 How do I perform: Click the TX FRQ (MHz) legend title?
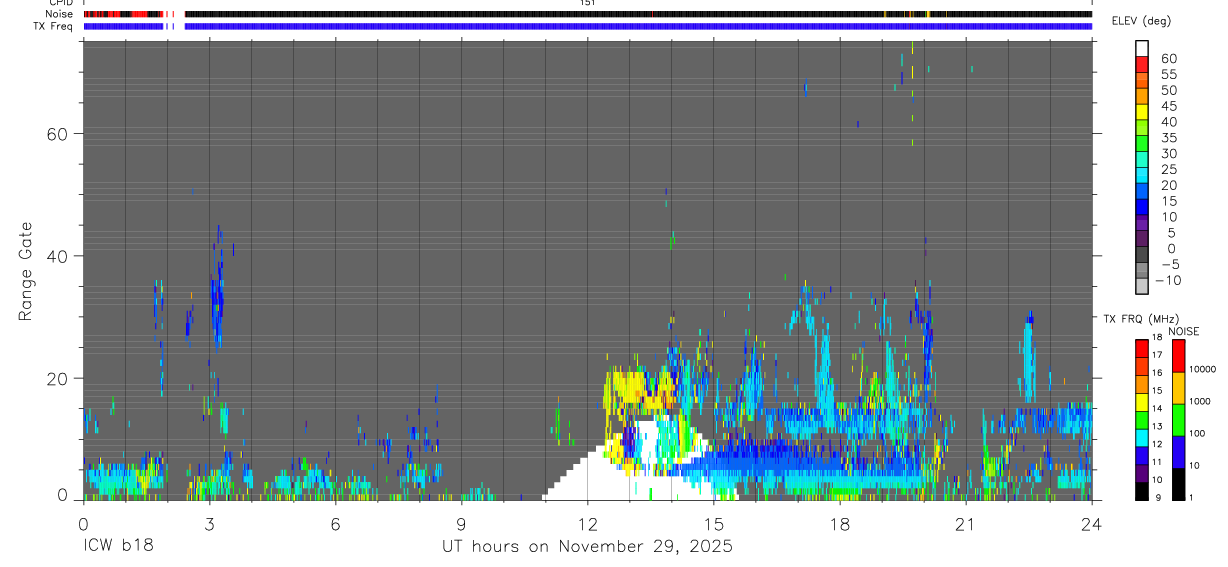1134,319
